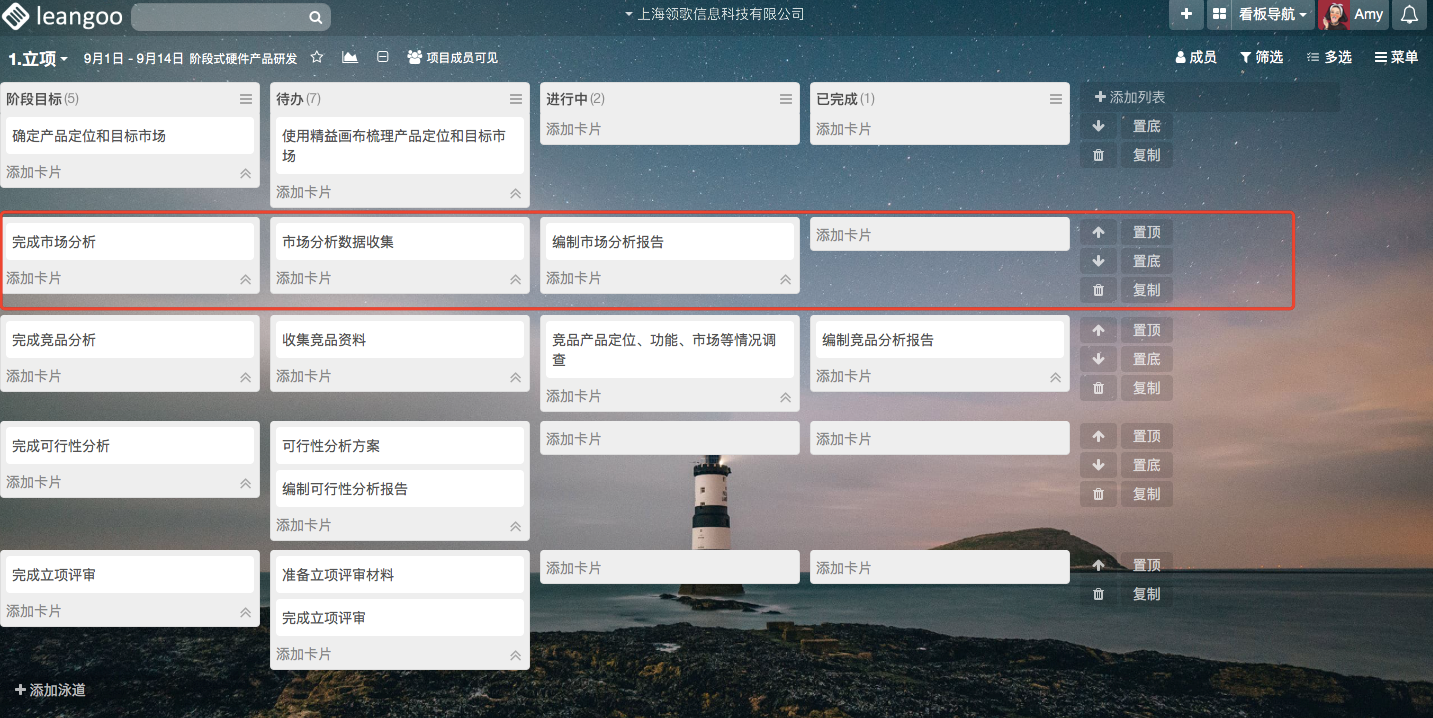This screenshot has height=718, width=1433.
Task: Expand the 看板导航 dropdown
Action: pos(1272,14)
